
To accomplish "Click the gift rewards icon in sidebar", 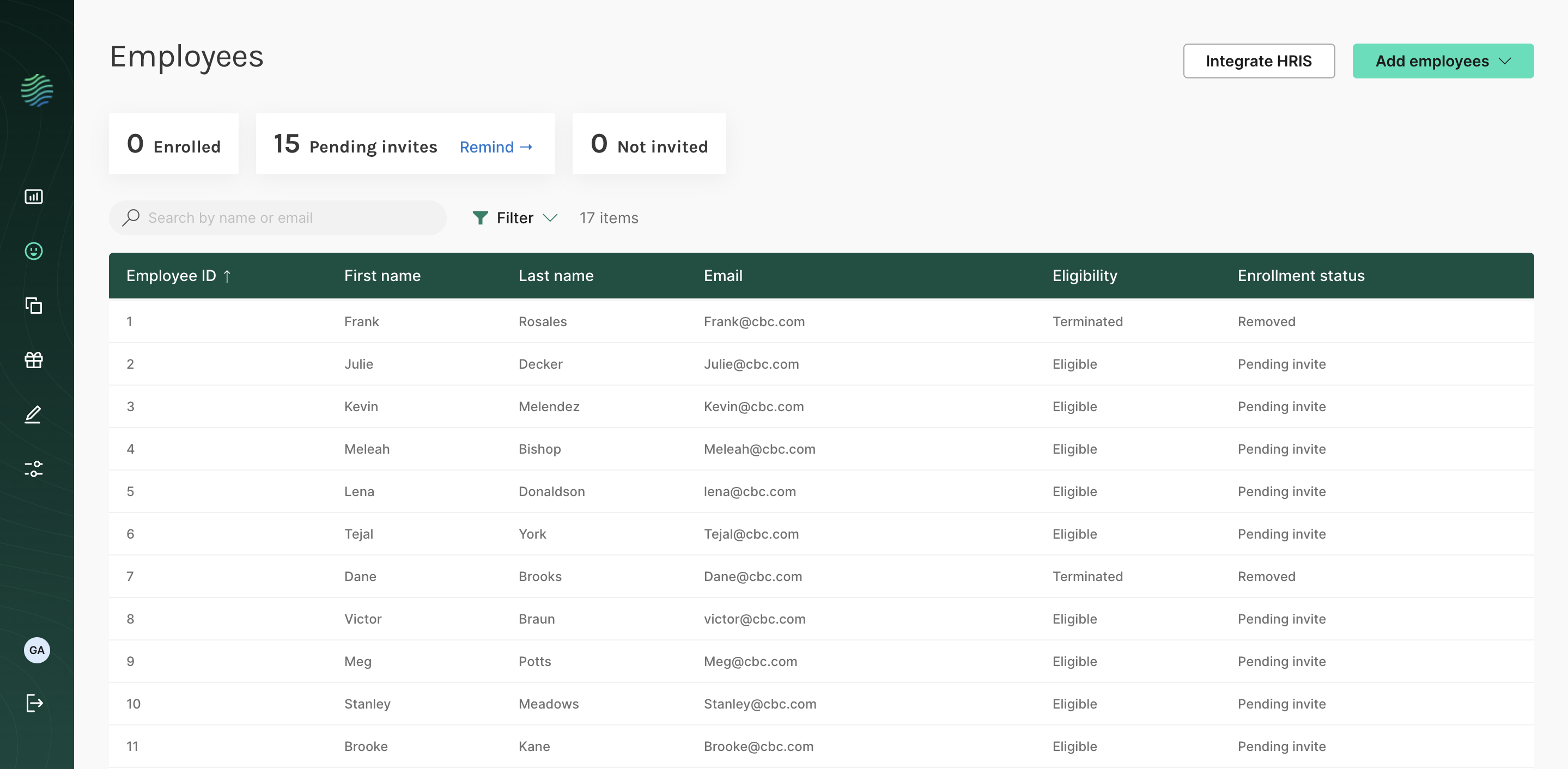I will click(x=33, y=359).
